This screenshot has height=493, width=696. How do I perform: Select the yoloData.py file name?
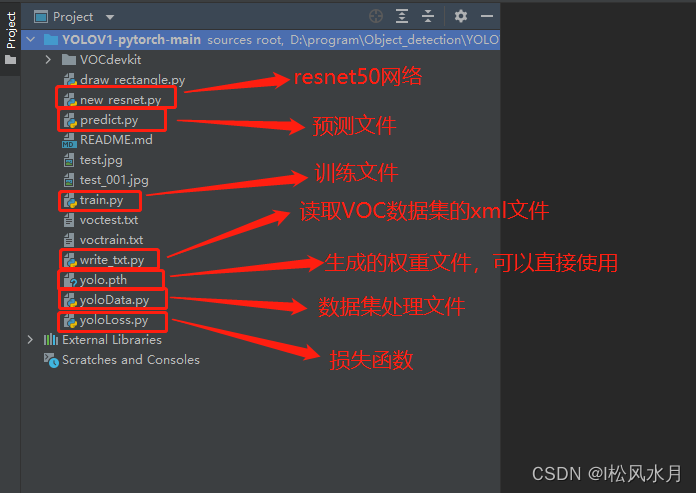114,300
